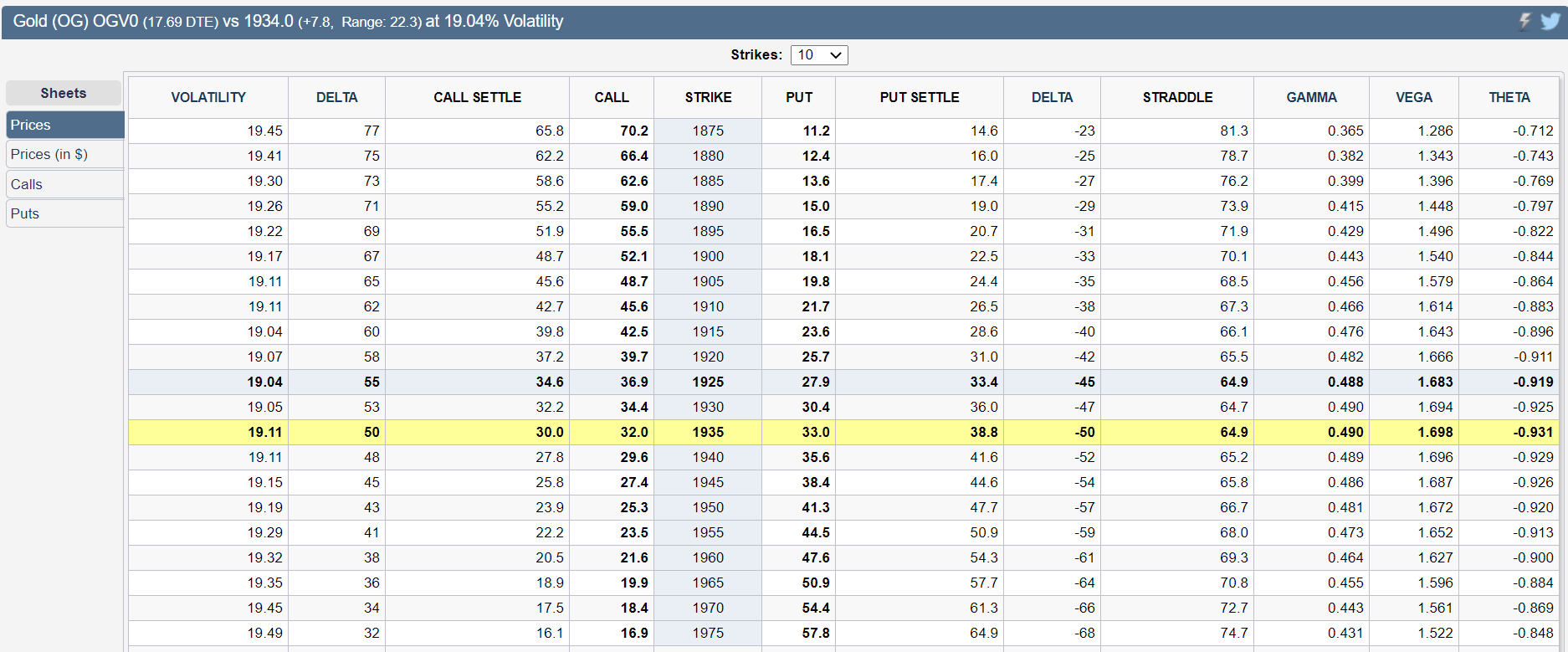Click theta value -0.712
The height and width of the screenshot is (652, 1568).
[x=1533, y=131]
